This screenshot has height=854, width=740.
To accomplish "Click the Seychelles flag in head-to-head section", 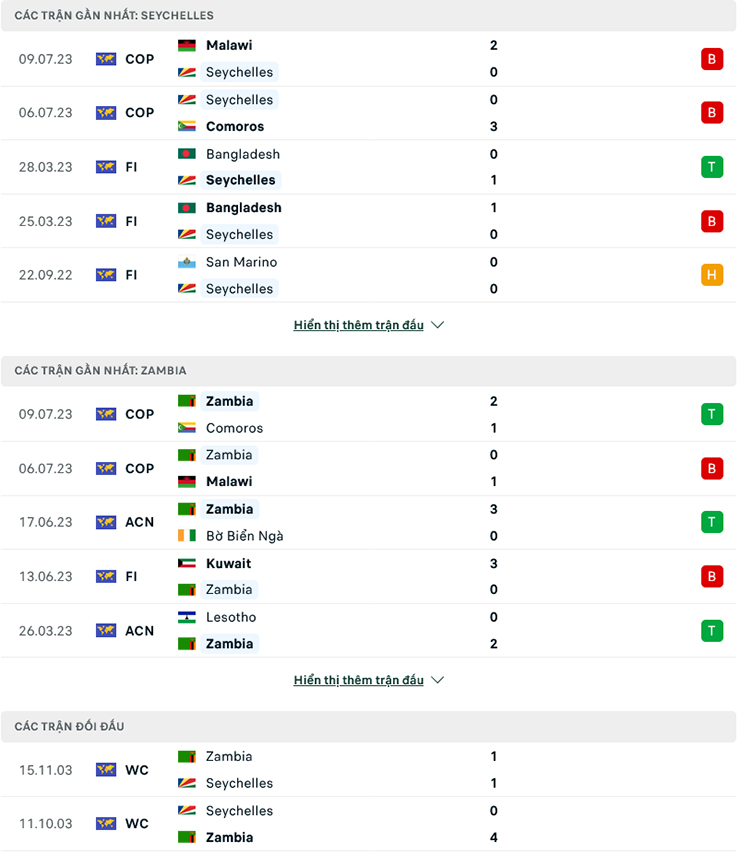I will click(186, 783).
